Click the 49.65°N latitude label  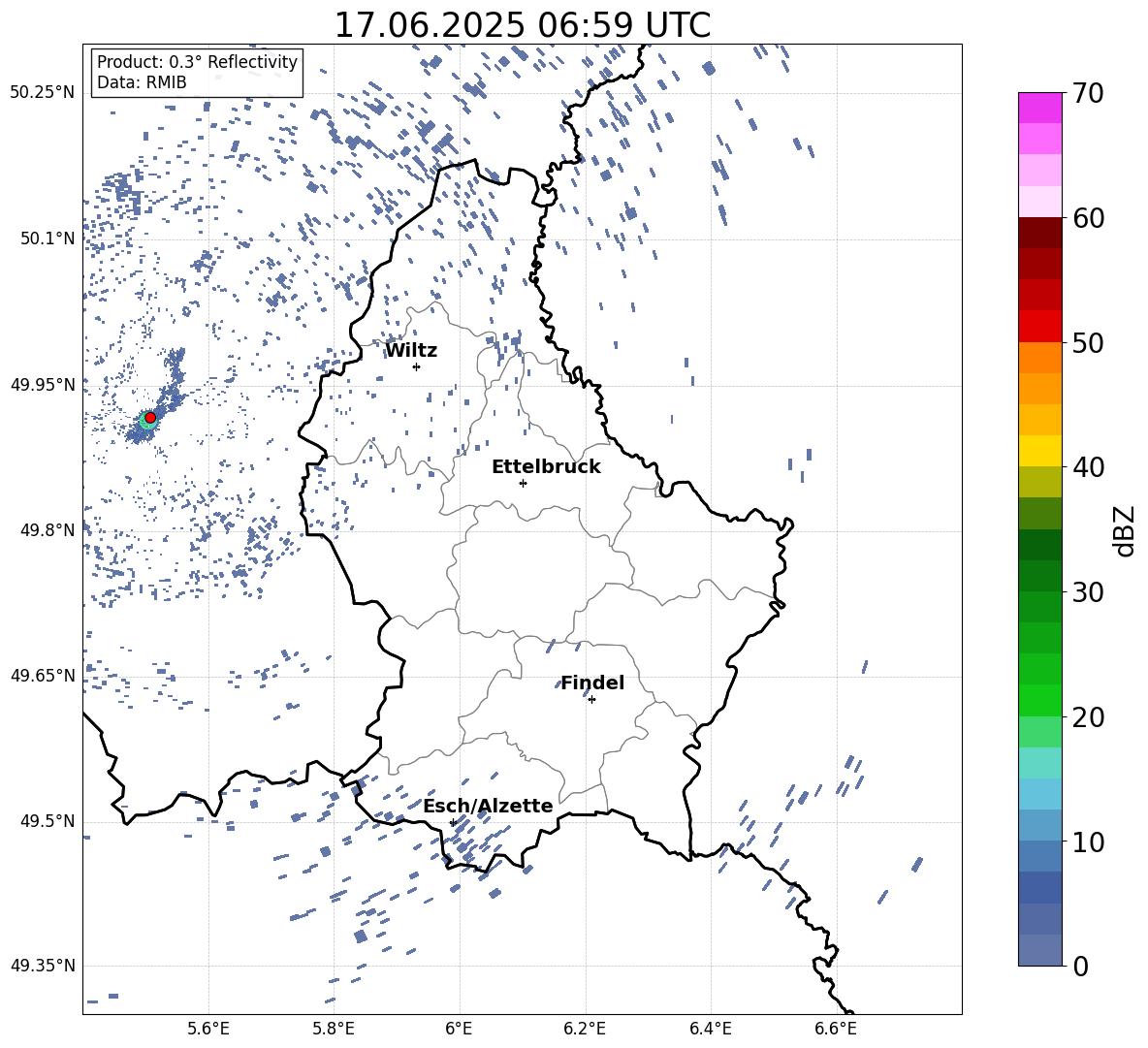coord(43,675)
